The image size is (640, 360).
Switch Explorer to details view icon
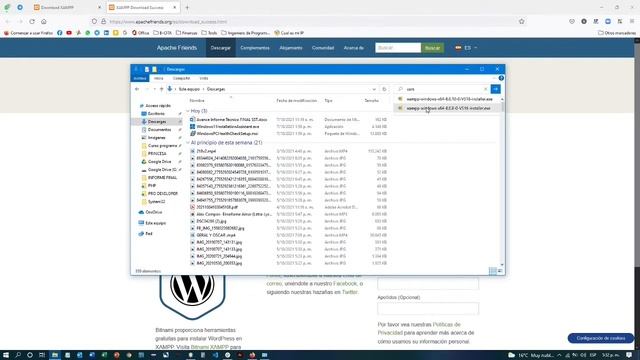tap(493, 271)
